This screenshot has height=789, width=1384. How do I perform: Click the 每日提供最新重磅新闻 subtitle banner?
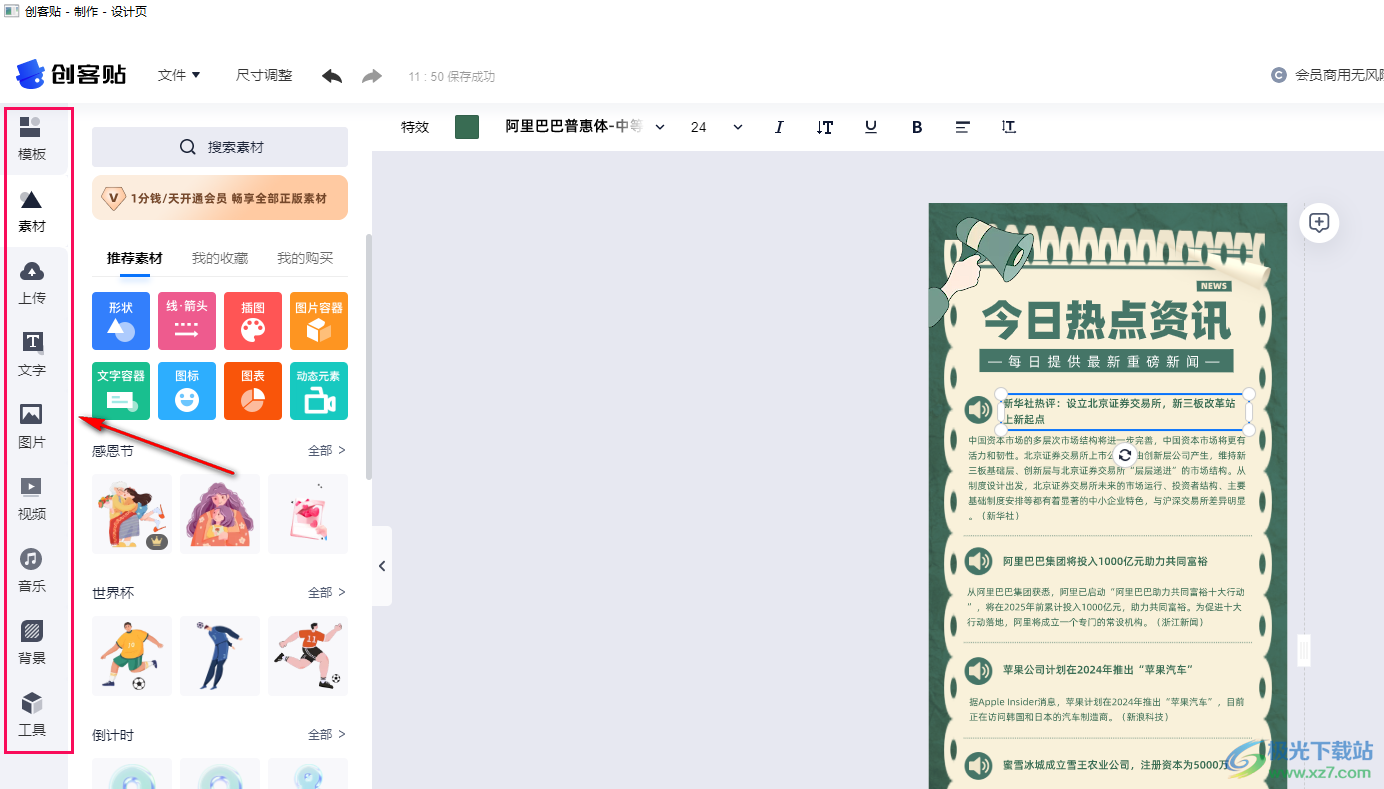1106,361
